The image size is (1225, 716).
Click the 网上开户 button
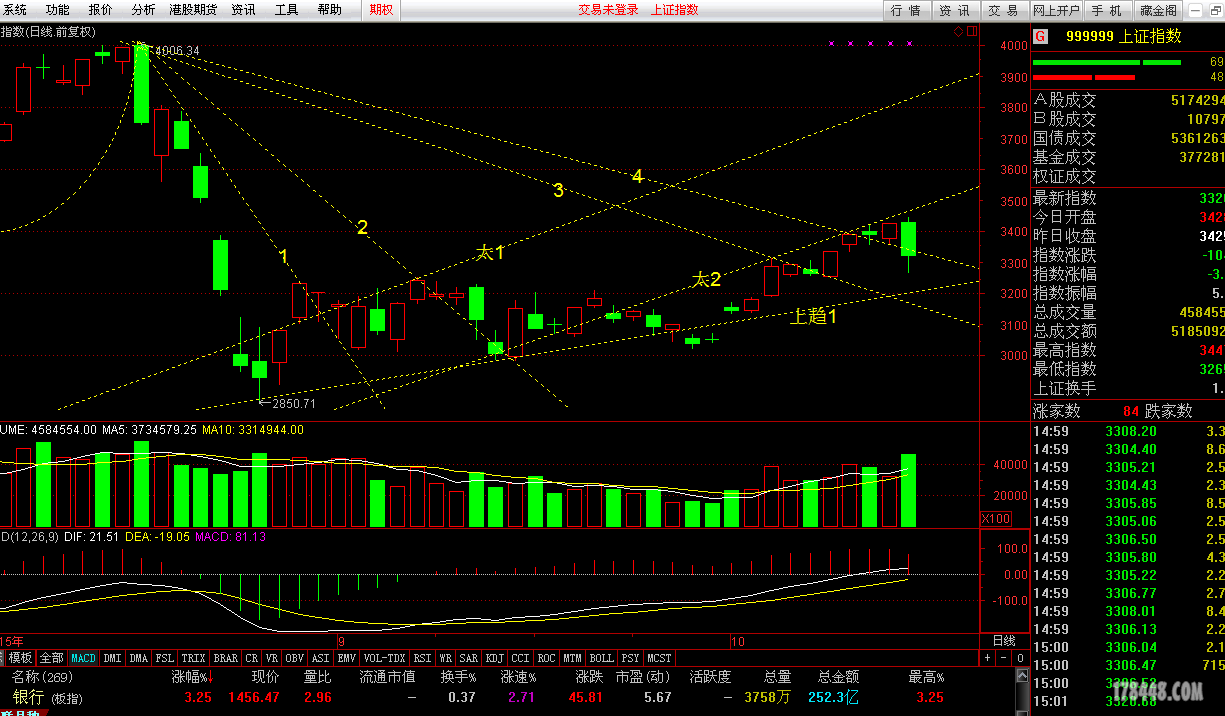(x=1056, y=10)
